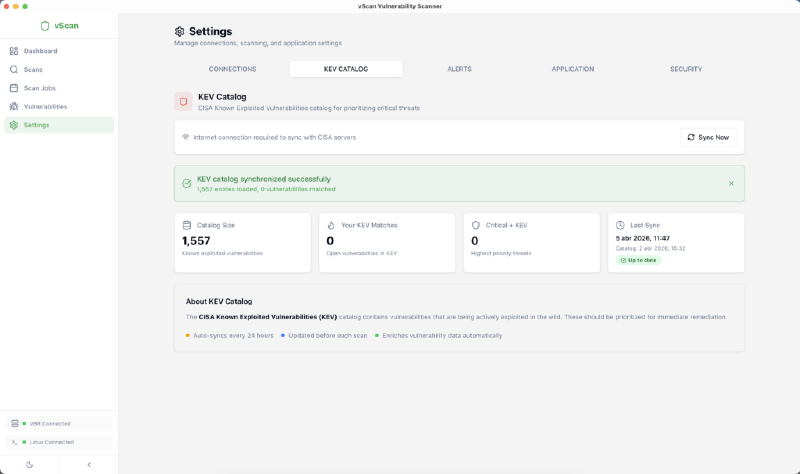Go to Scans in sidebar
800x474 pixels.
tap(59, 69)
